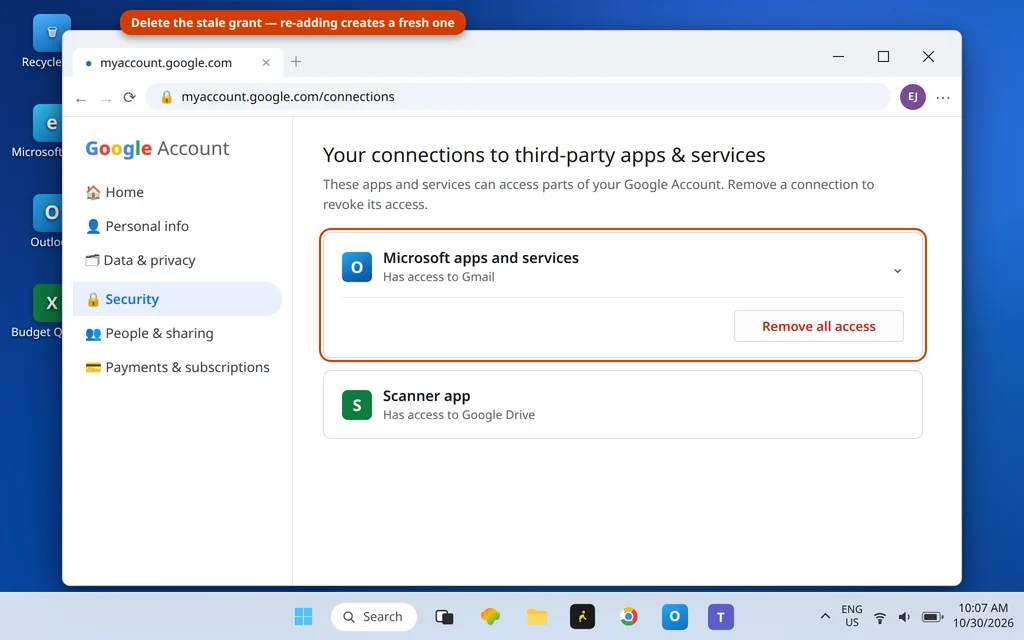Click the ENG US language indicator
Viewport: 1024px width, 640px height.
pos(852,616)
